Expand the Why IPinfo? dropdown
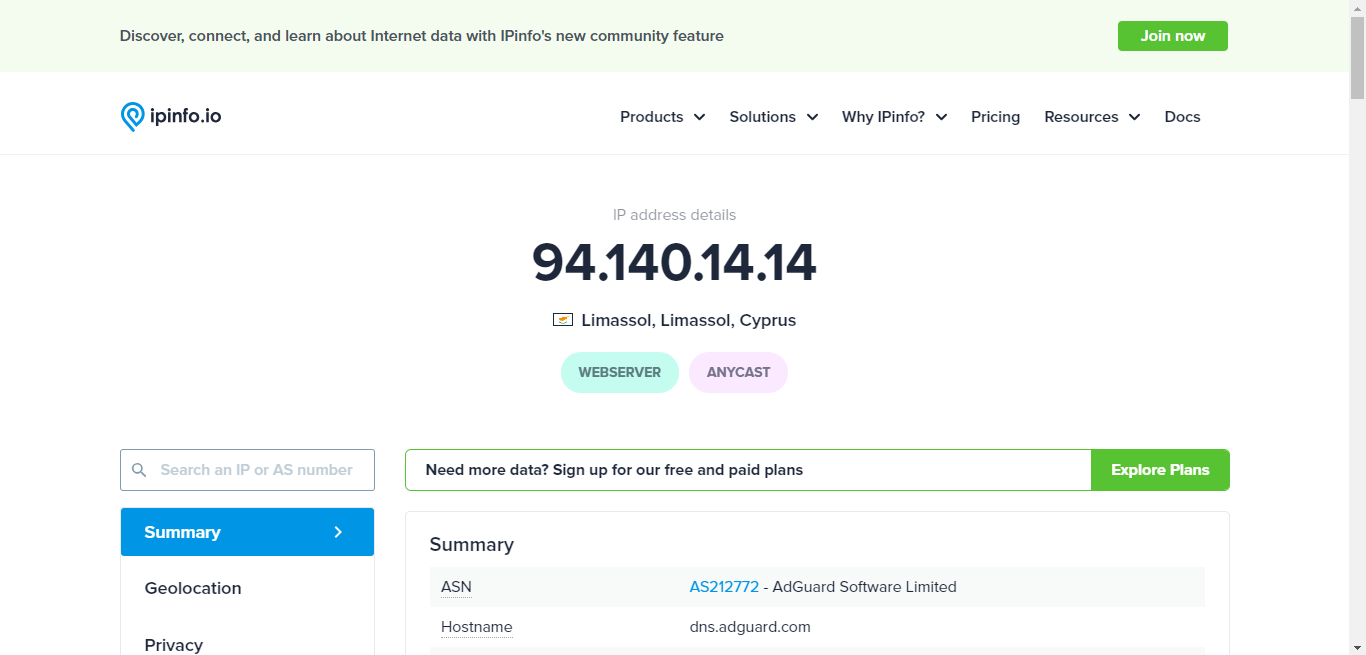The height and width of the screenshot is (655, 1366). 893,117
